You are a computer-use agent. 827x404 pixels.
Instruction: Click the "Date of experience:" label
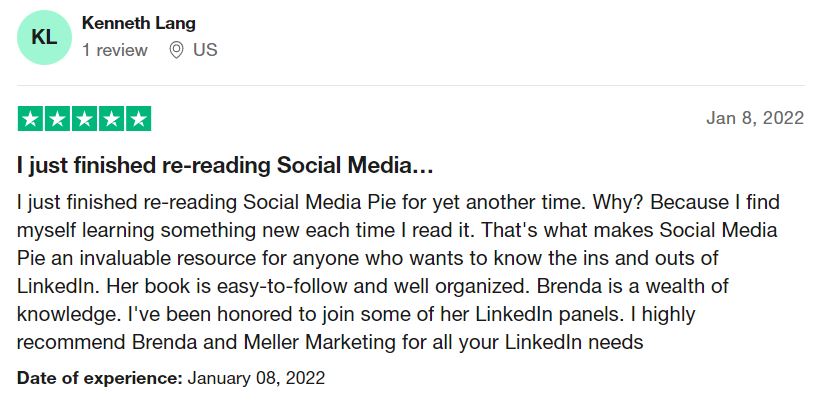click(x=99, y=379)
